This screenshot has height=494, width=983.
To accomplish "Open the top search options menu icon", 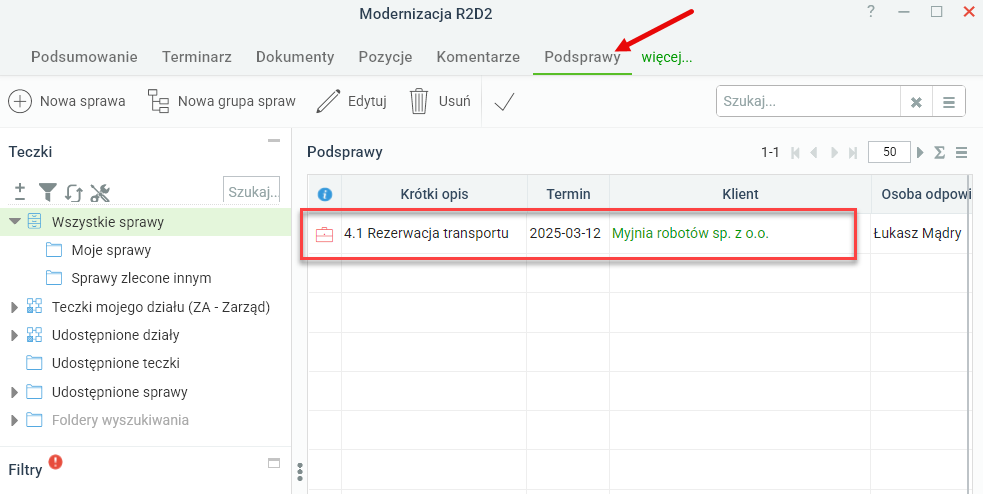I will 949,102.
